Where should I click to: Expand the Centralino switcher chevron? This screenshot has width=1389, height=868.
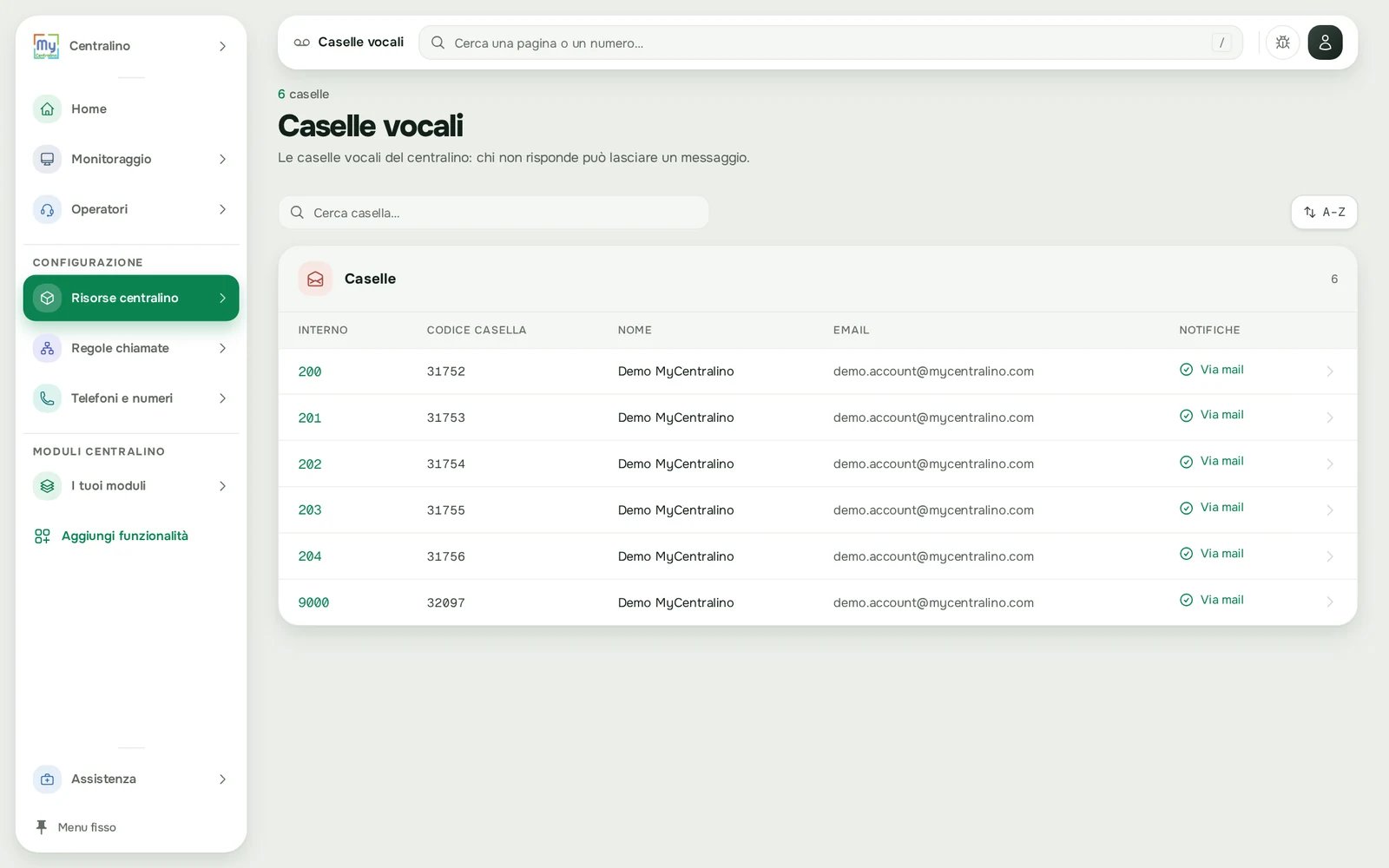click(222, 46)
